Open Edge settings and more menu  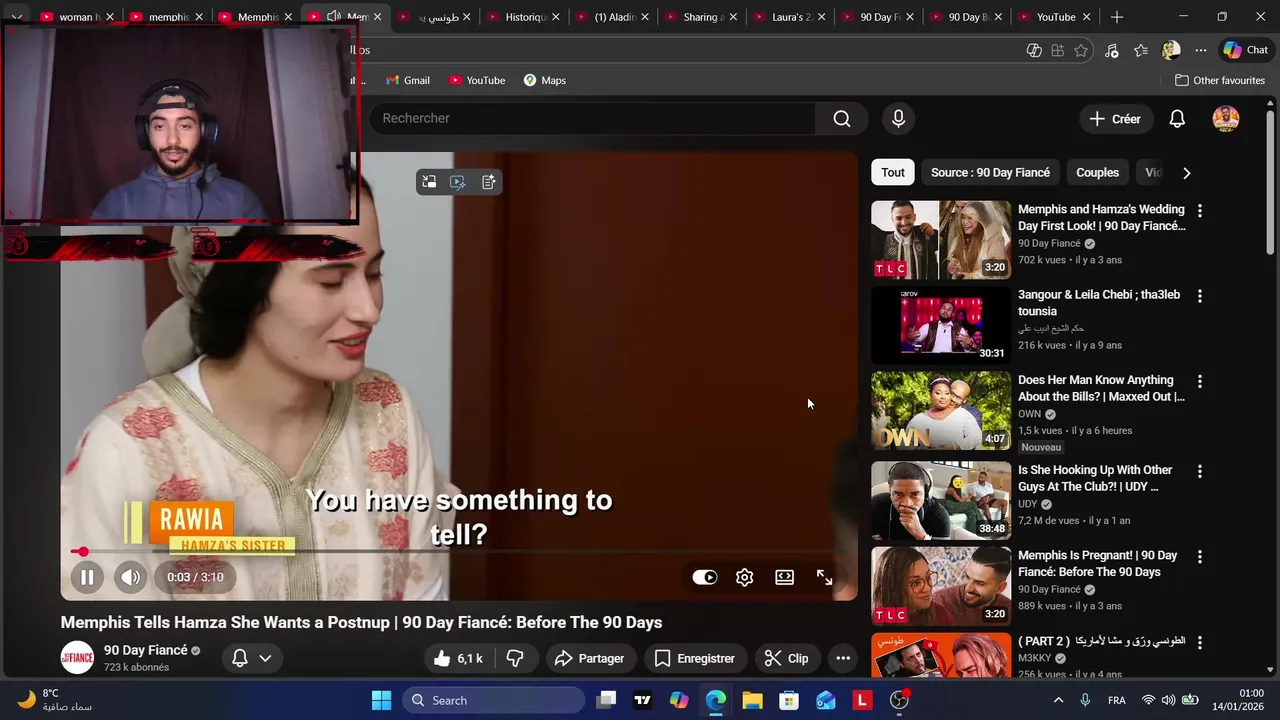tap(1201, 50)
